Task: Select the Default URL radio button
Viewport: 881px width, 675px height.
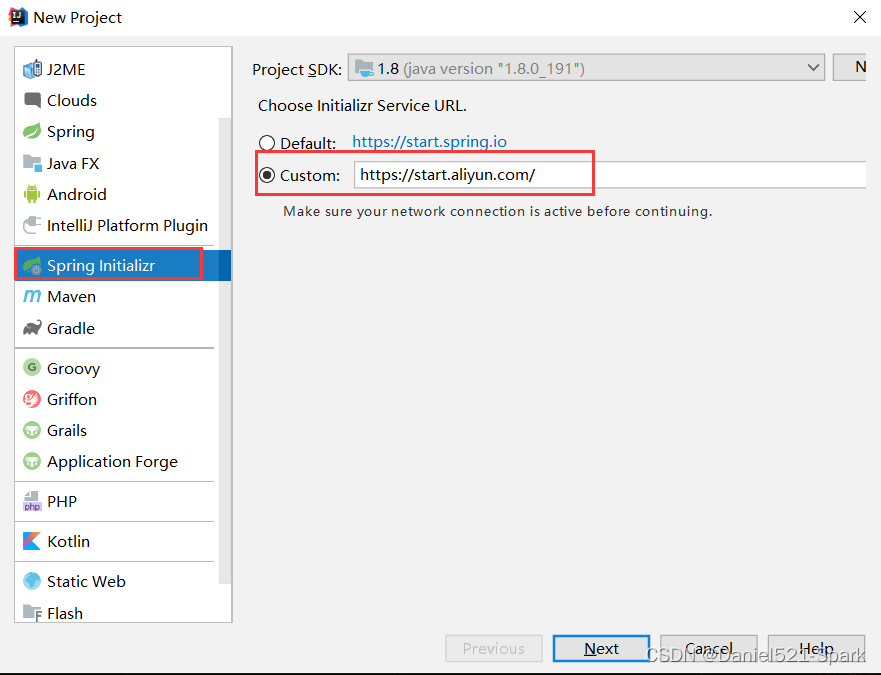Action: pos(267,143)
